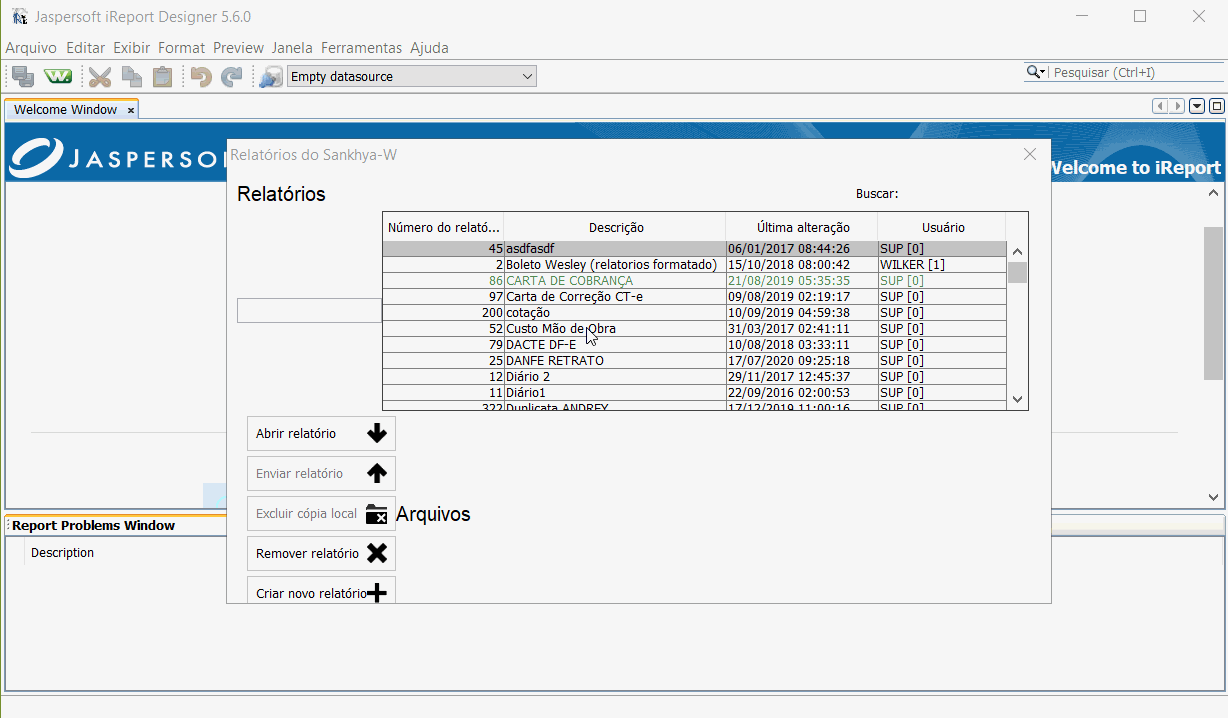Sort by Número do relató... column header

443,227
